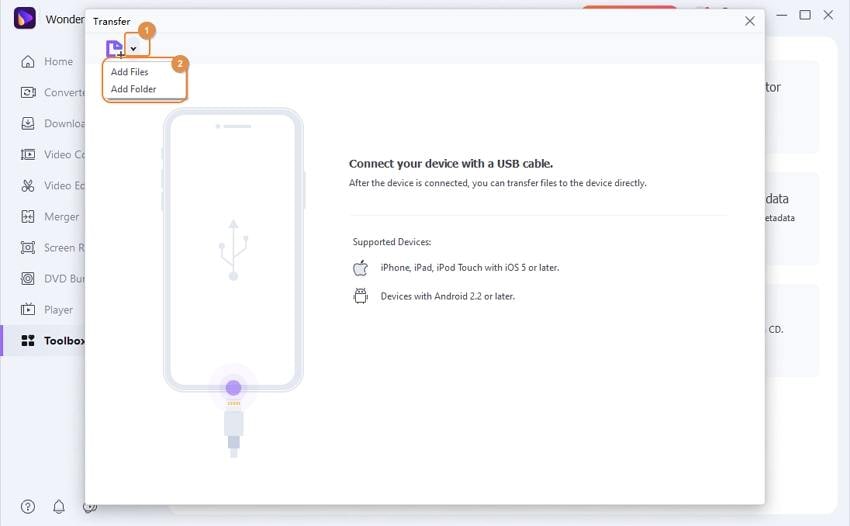Select the Video Compressor sidebar icon
The height and width of the screenshot is (526, 850).
28,155
